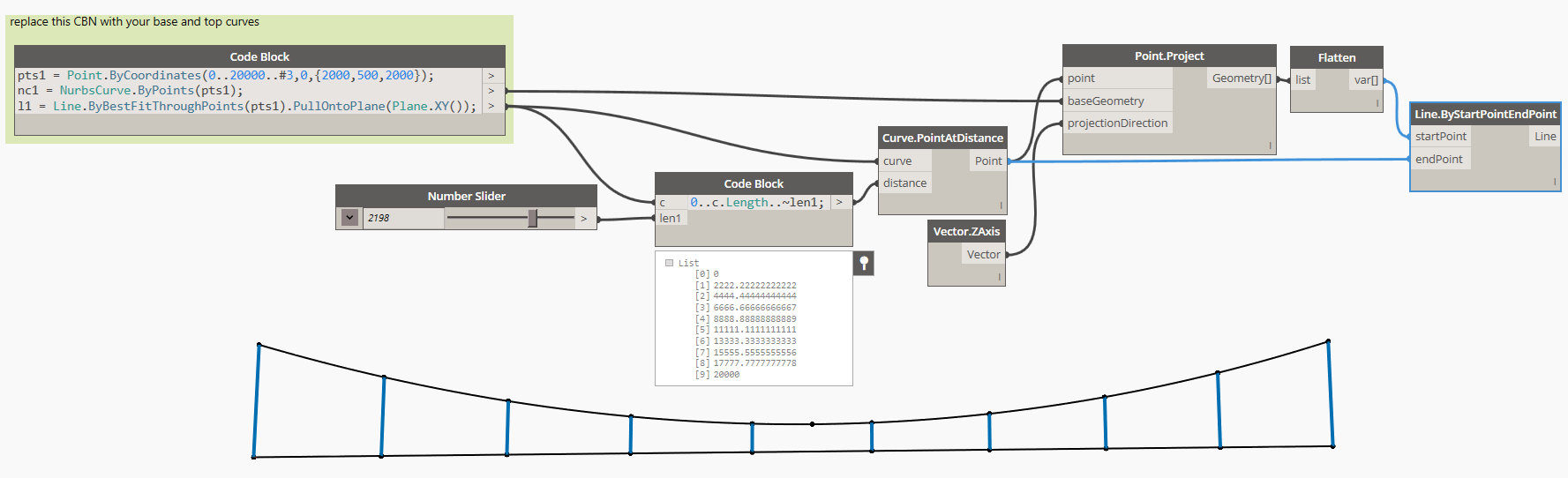Select output port of nc1 line
The width and height of the screenshot is (1568, 478).
(x=491, y=91)
